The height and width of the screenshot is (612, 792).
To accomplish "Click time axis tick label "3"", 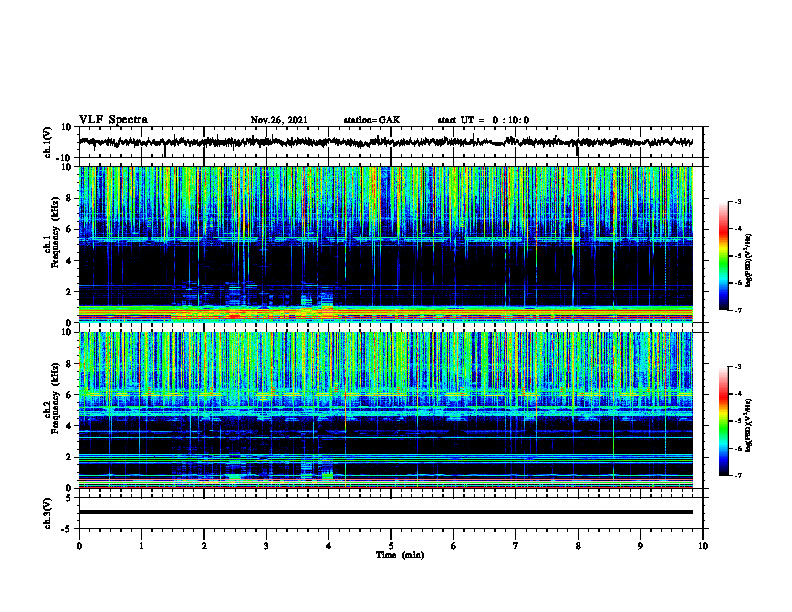I will click(266, 546).
